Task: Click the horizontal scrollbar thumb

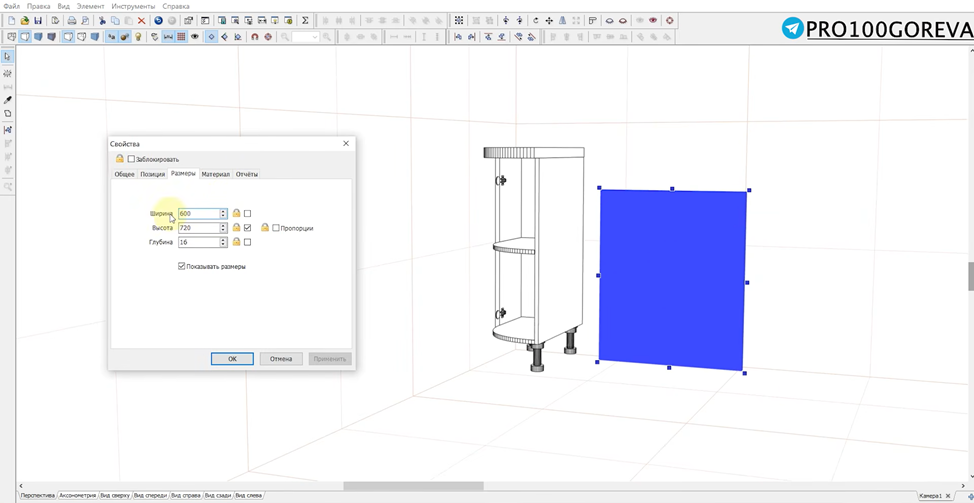Action: pos(413,486)
